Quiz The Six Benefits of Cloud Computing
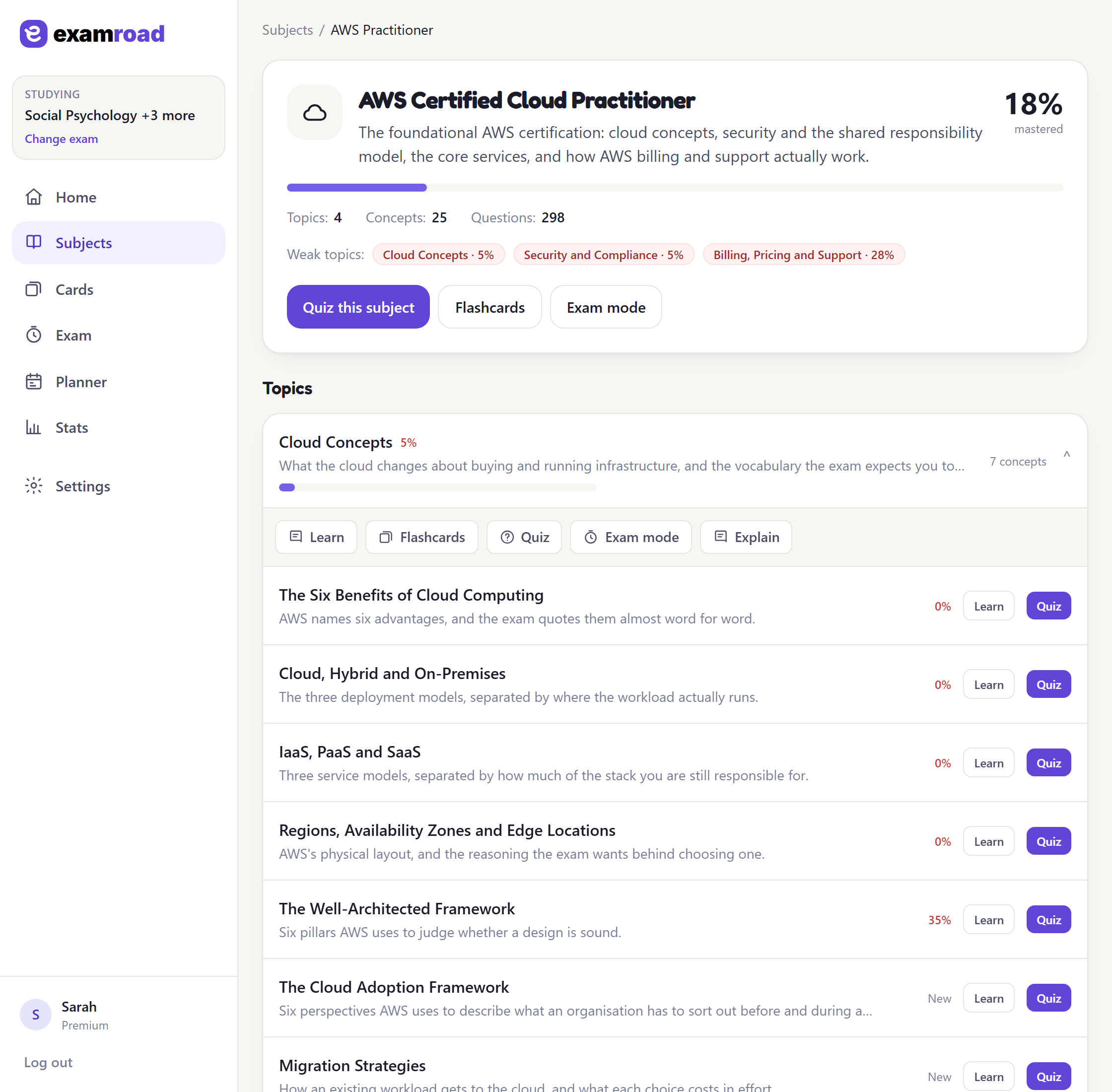This screenshot has height=1092, width=1112. point(1048,606)
